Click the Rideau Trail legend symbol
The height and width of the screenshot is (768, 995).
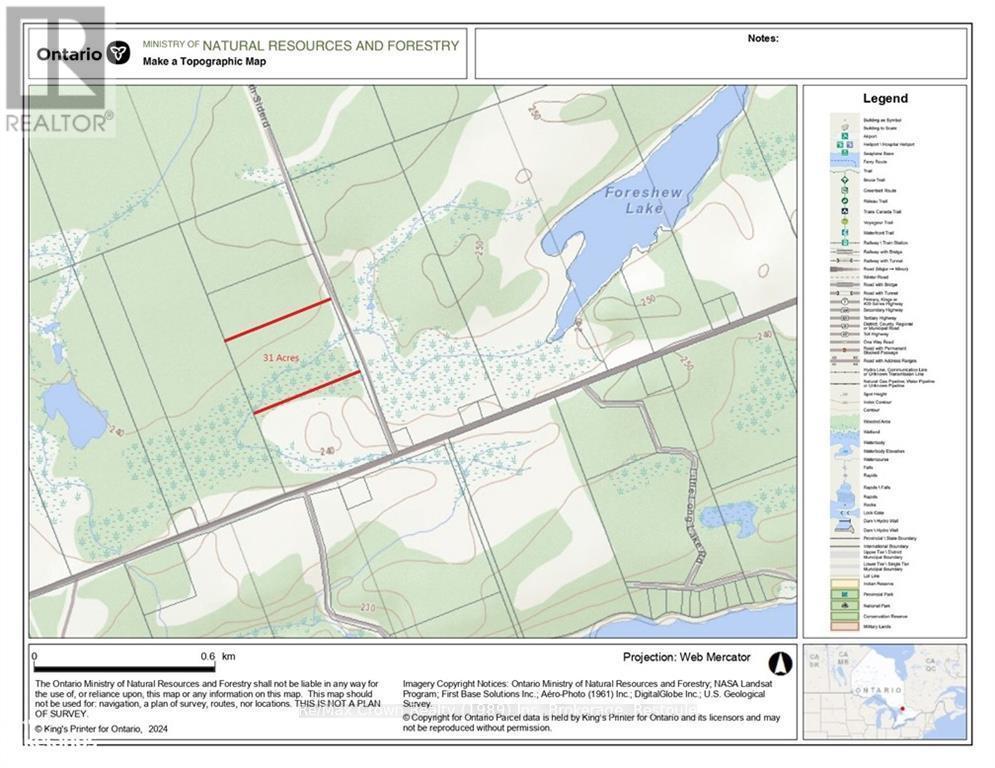845,199
